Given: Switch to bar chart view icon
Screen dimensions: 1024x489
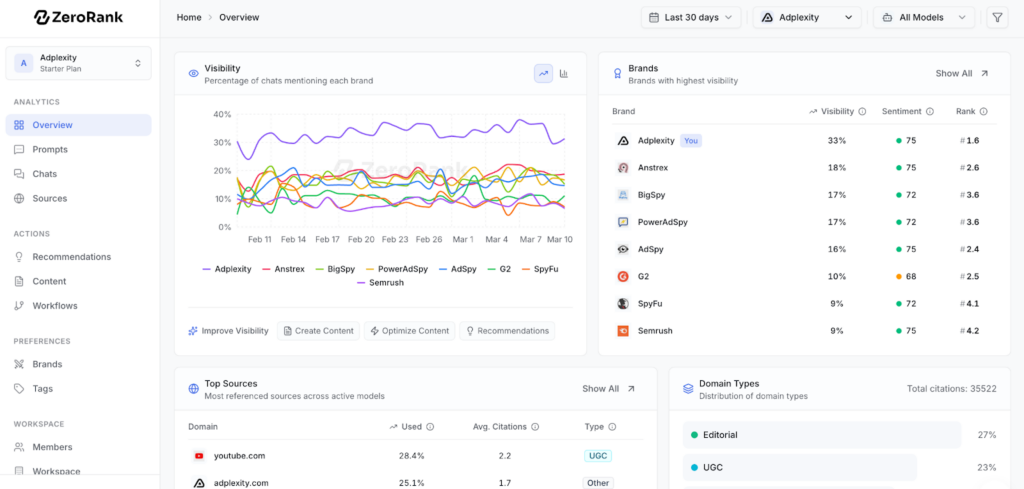Looking at the screenshot, I should [x=564, y=73].
